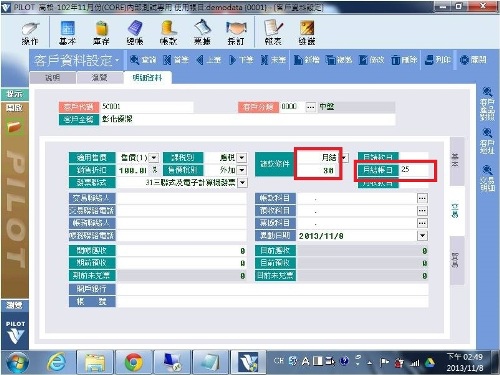Expand the 課稅別 dropdown
The width and height of the screenshot is (500, 375).
(242, 157)
